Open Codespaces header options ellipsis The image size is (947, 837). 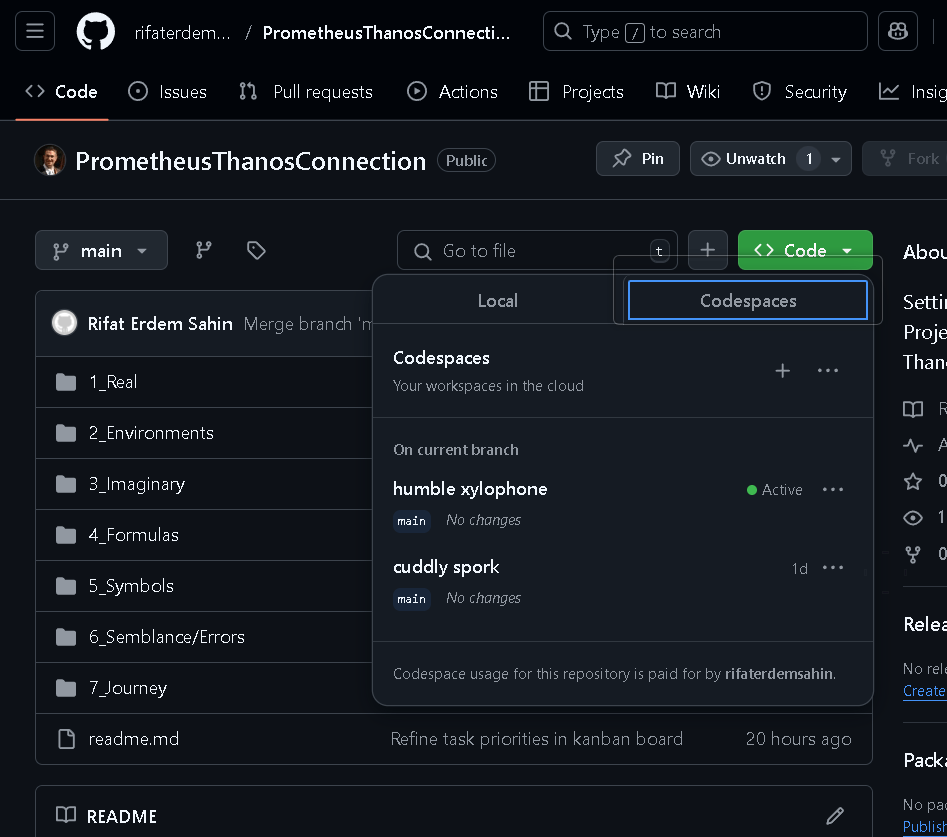click(x=827, y=371)
